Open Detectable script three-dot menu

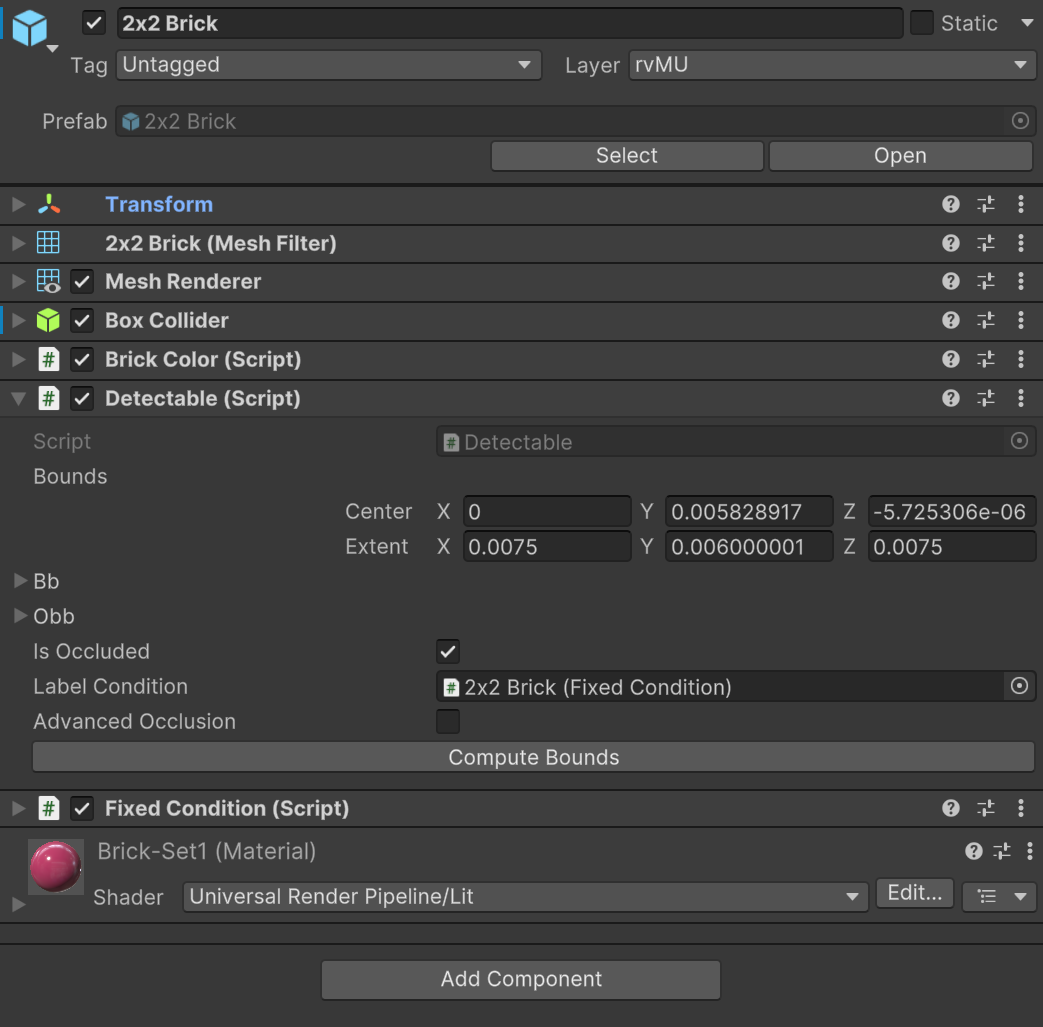[x=1020, y=399]
